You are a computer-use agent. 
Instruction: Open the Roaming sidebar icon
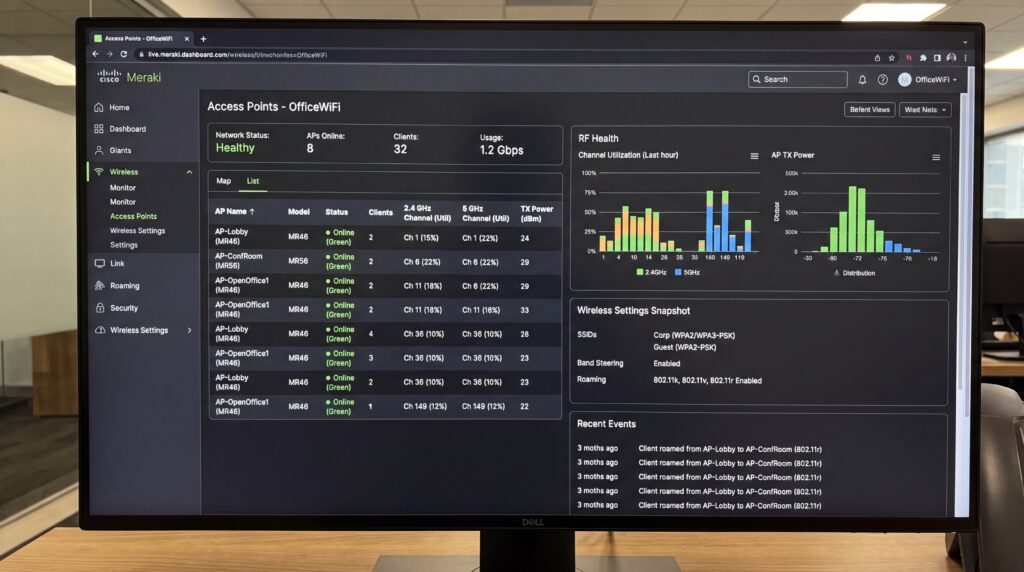pos(99,285)
